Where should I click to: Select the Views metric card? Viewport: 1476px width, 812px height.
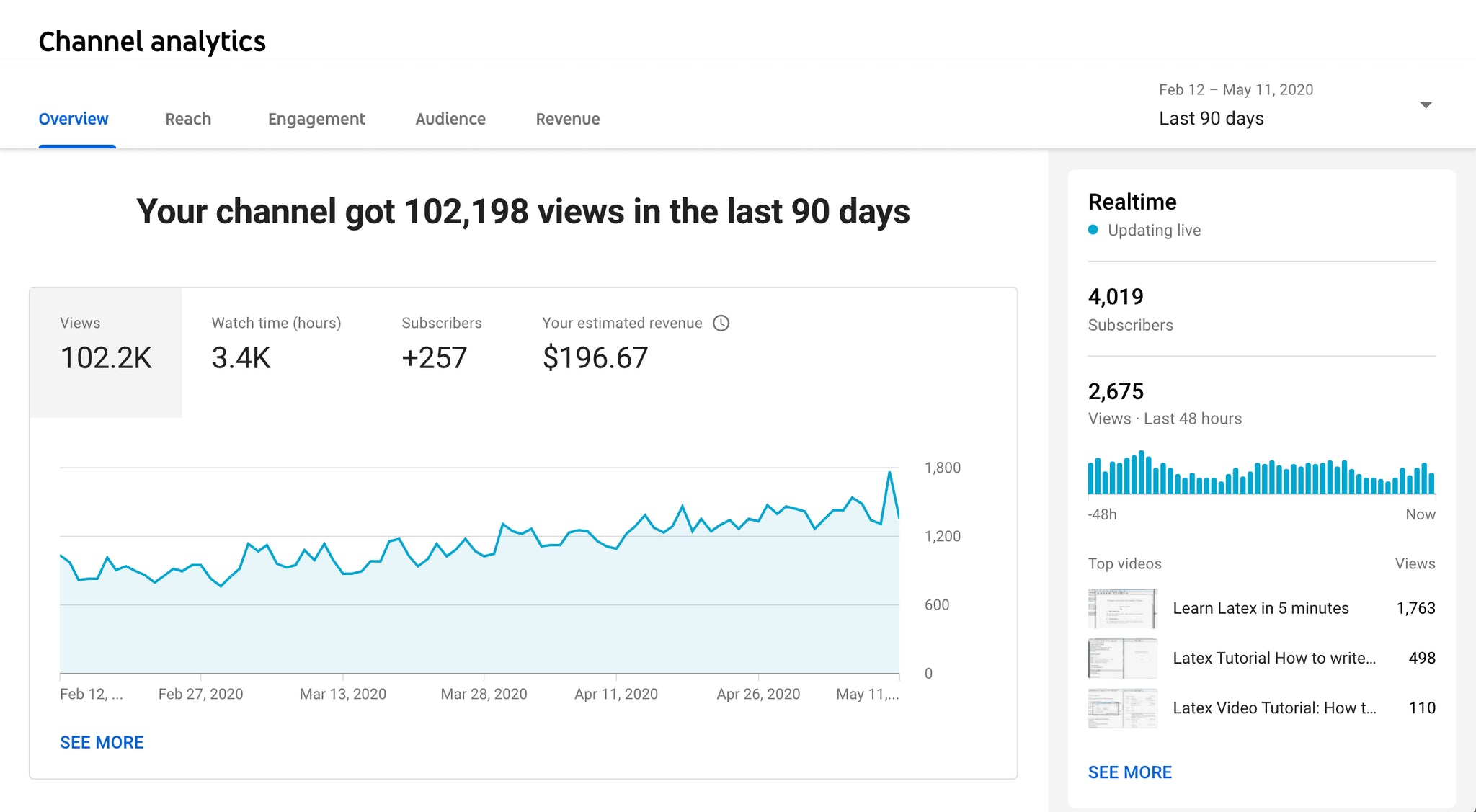click(x=106, y=352)
